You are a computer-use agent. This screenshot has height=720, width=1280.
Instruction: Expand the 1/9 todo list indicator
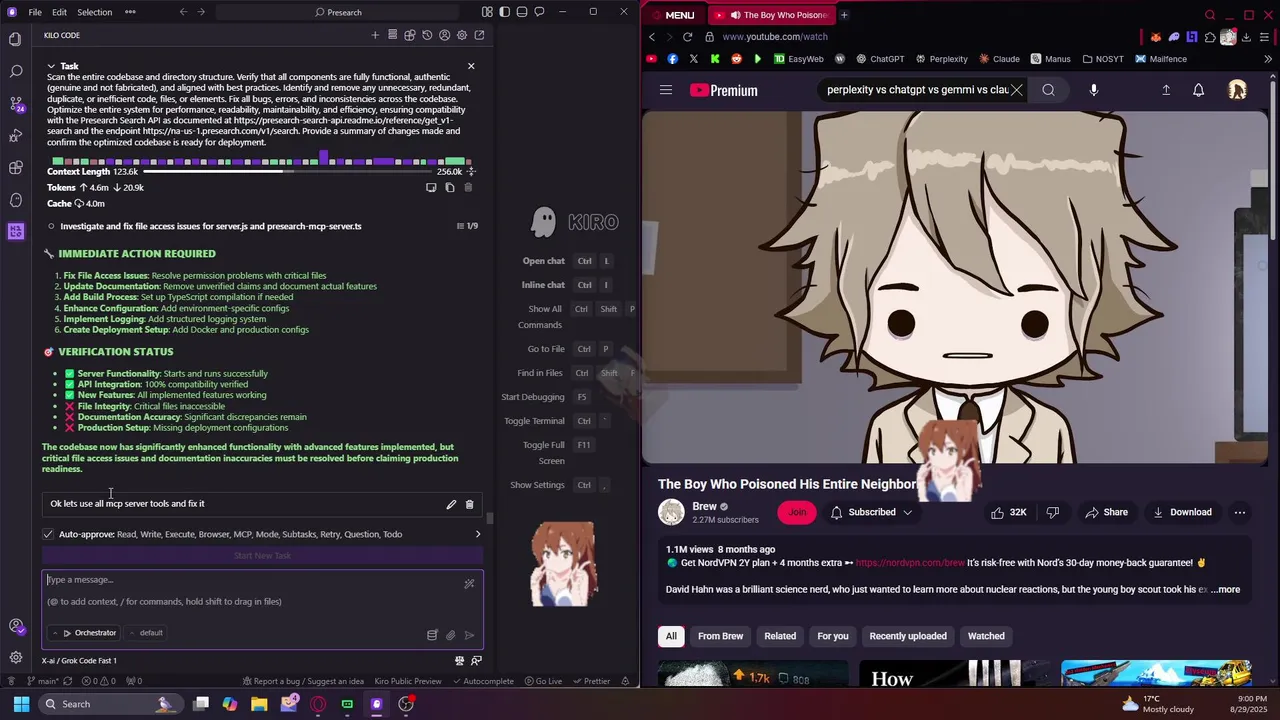point(467,226)
